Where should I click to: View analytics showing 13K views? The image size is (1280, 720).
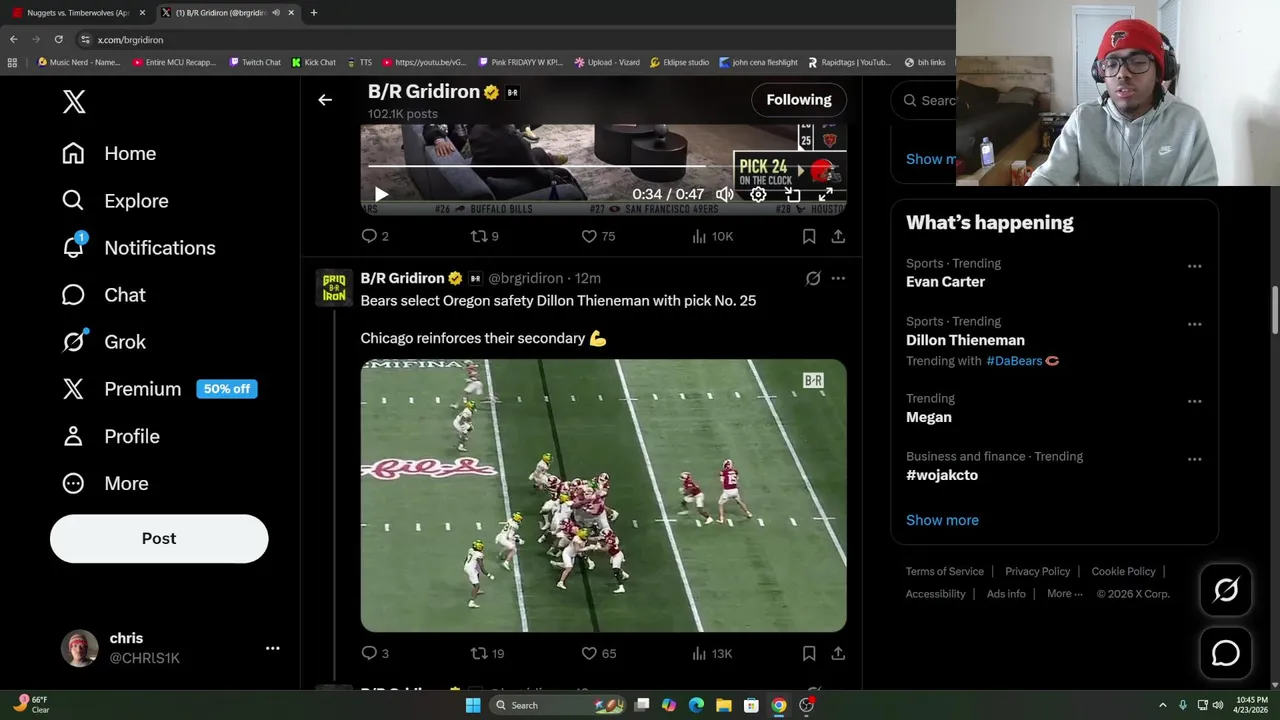[x=712, y=653]
